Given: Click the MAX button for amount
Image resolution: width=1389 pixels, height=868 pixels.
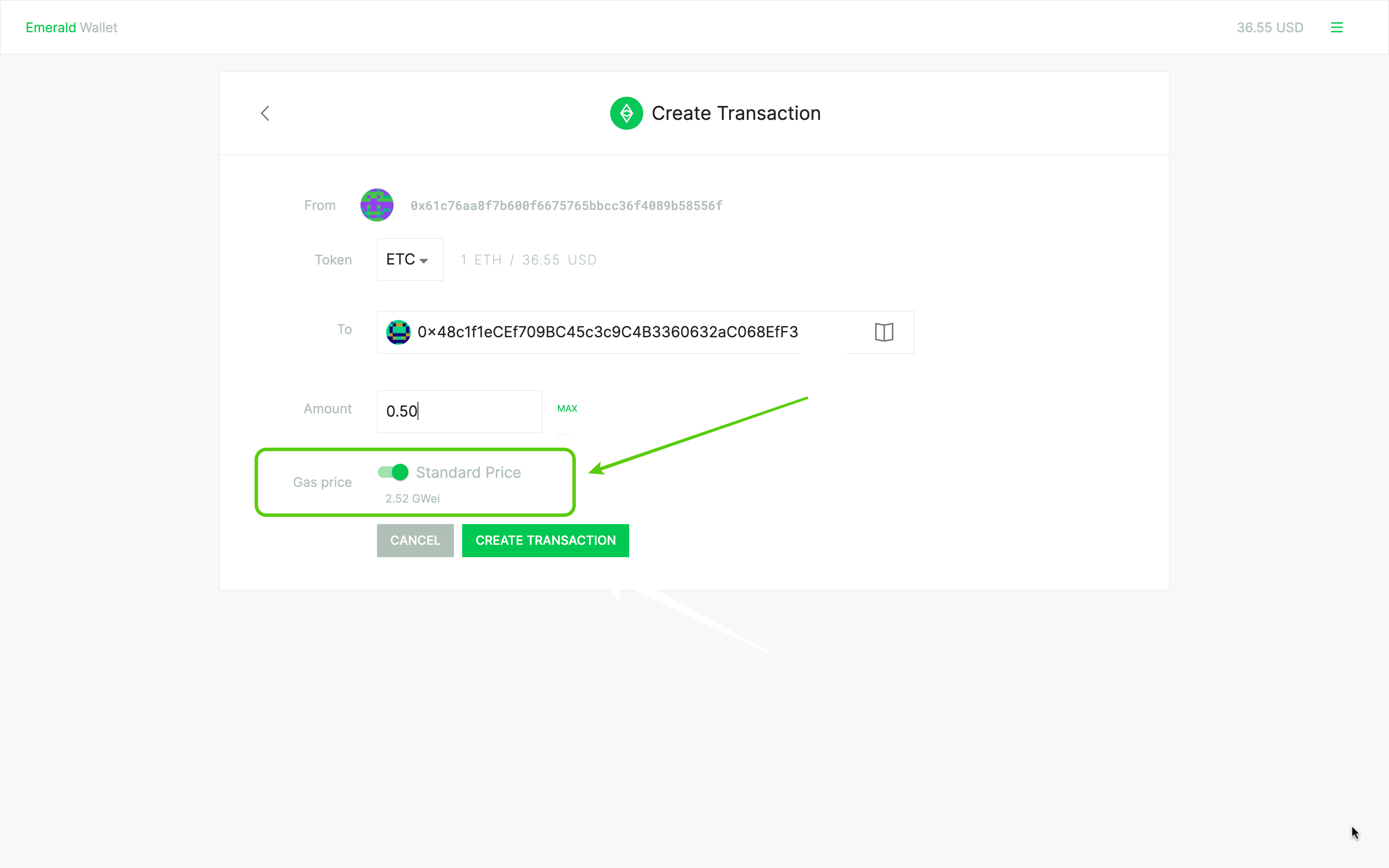Looking at the screenshot, I should coord(567,407).
